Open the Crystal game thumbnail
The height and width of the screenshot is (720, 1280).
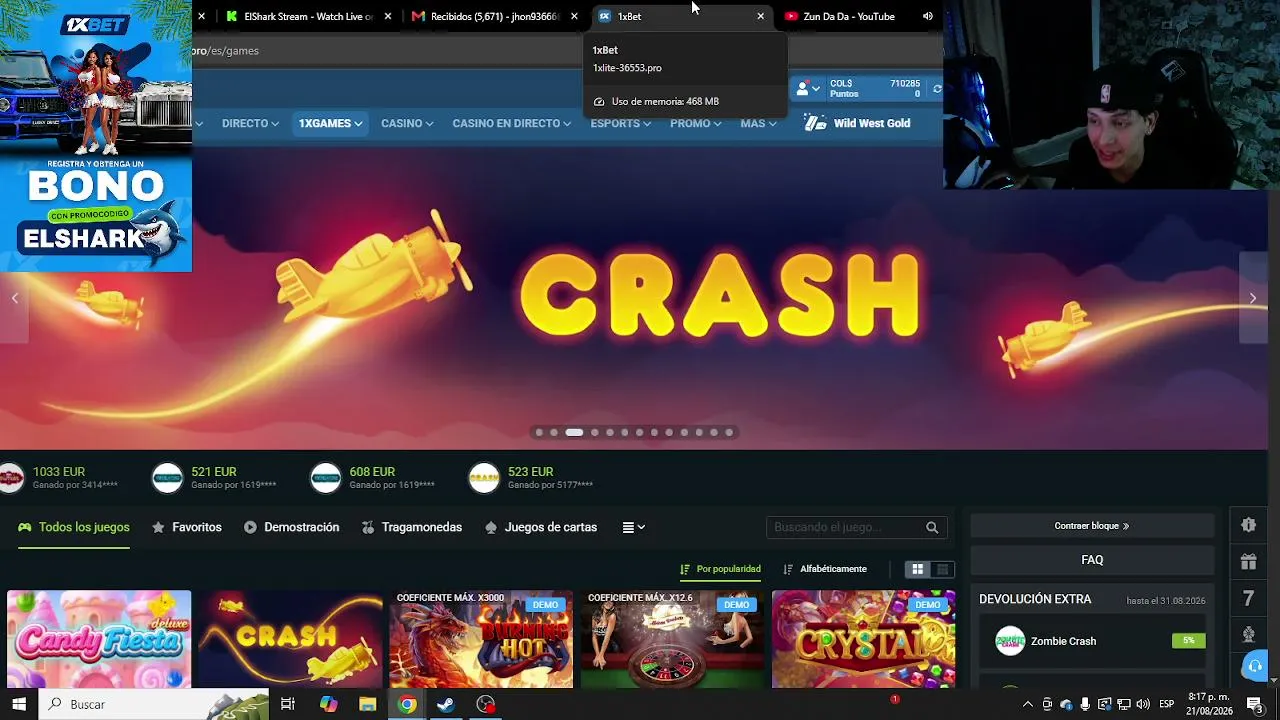[x=864, y=639]
